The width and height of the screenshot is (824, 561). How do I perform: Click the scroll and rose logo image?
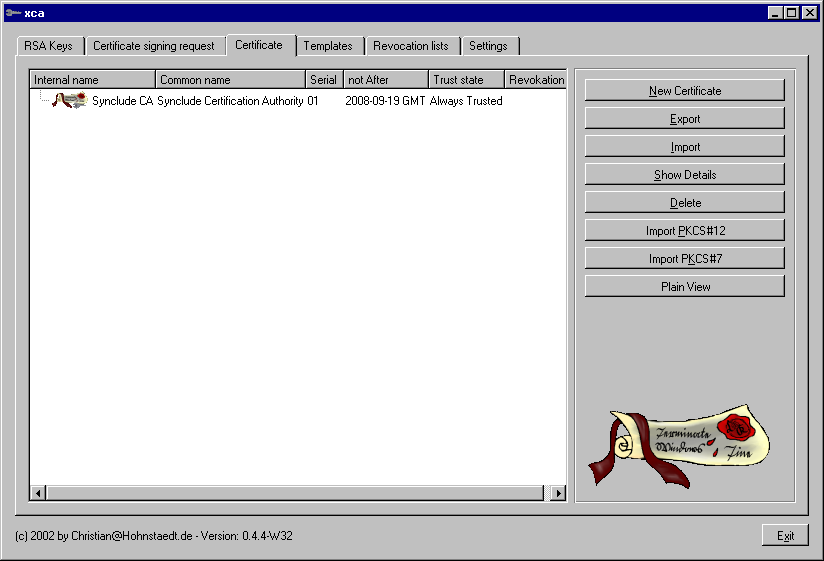(x=680, y=444)
